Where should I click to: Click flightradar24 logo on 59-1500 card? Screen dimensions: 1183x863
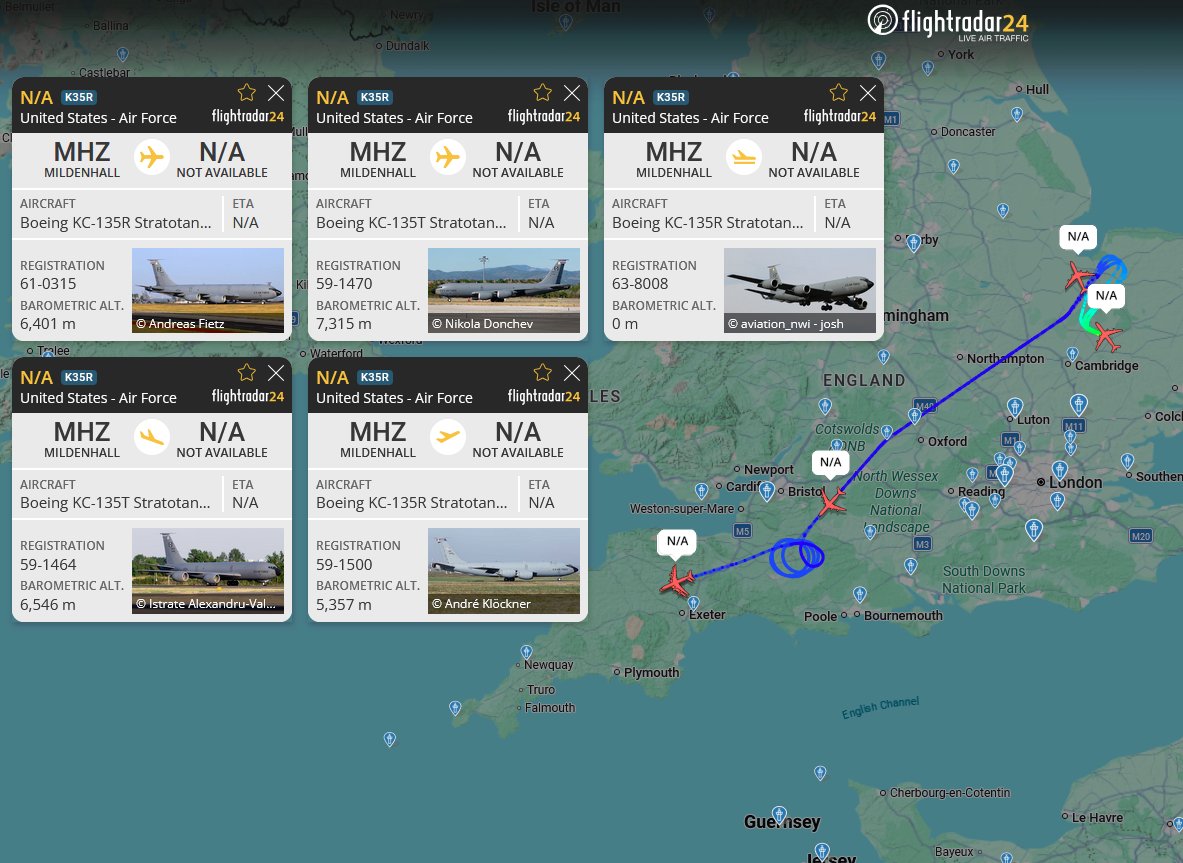click(x=543, y=396)
